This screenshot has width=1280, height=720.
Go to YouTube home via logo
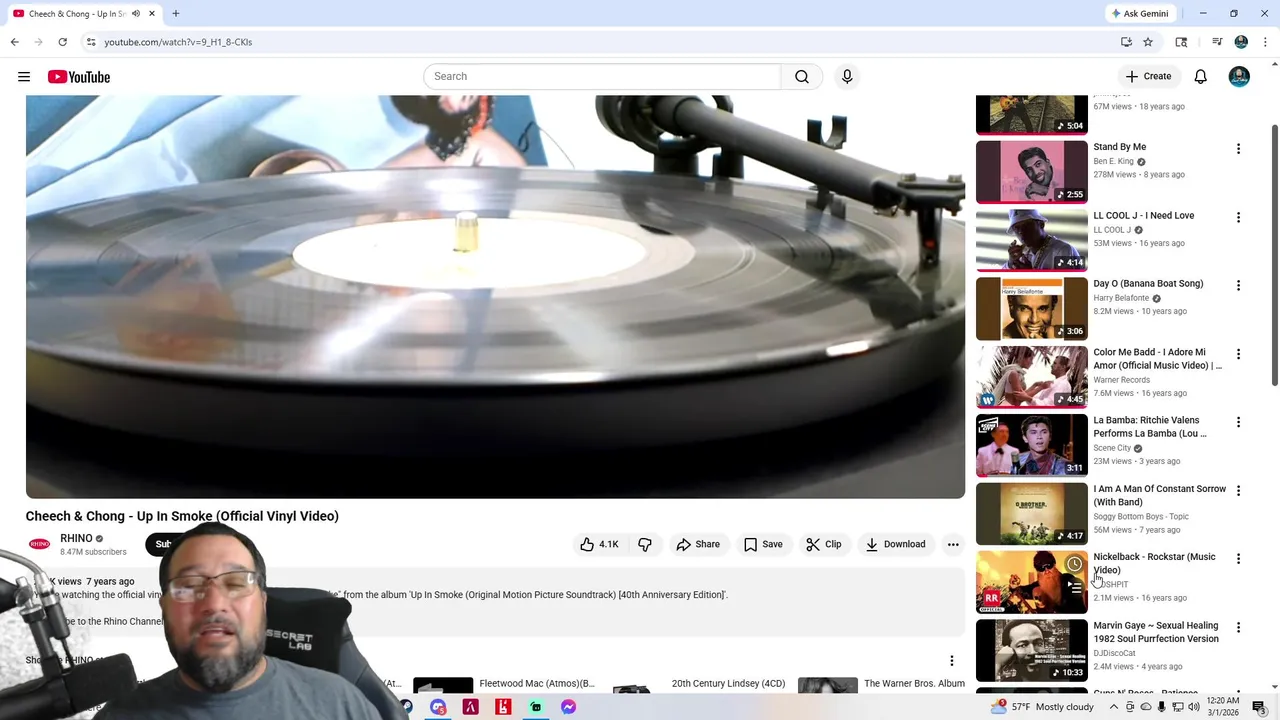pos(79,77)
